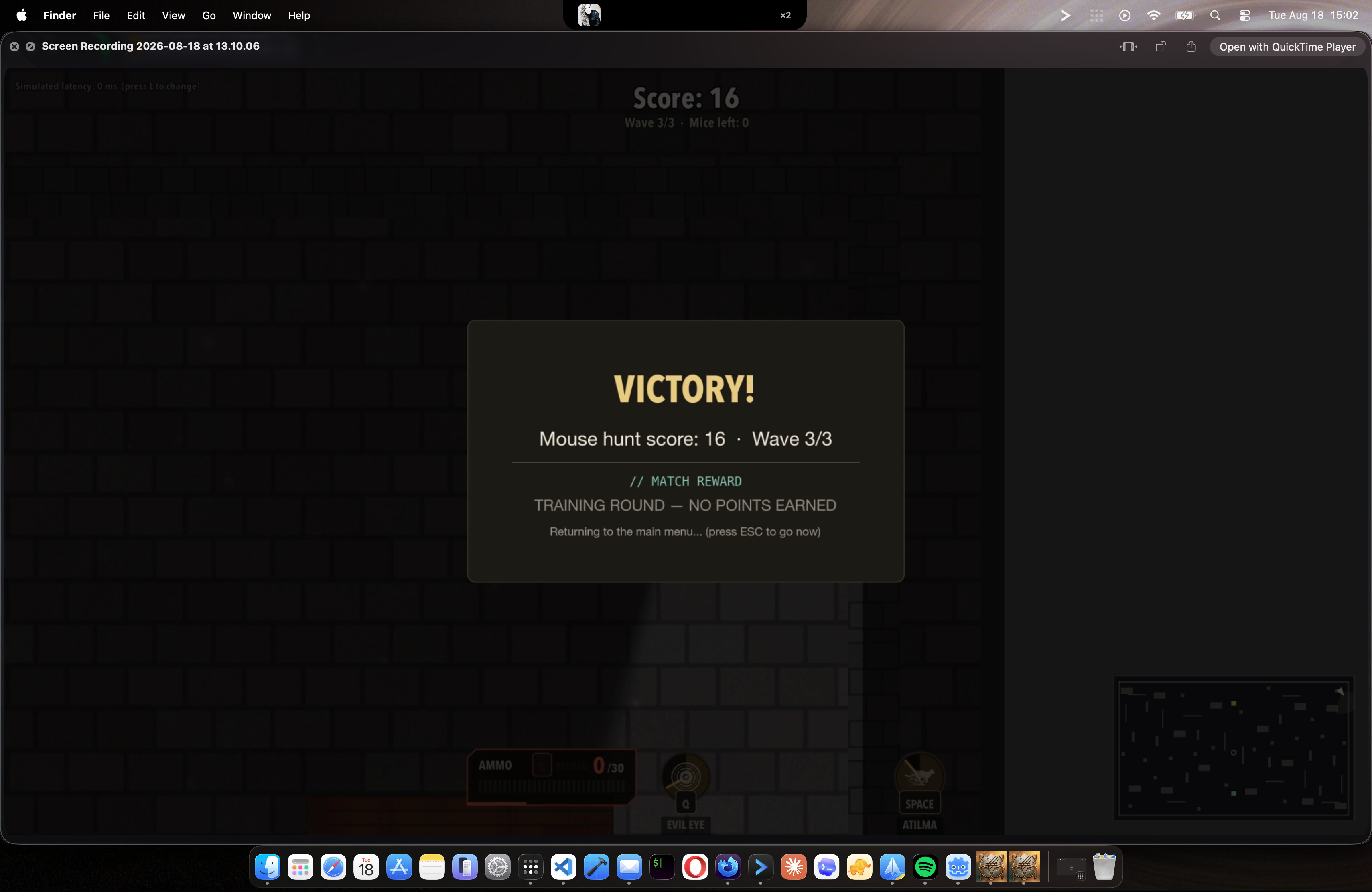This screenshot has width=1372, height=892.
Task: Open the Trash in the Dock
Action: pos(1104,866)
